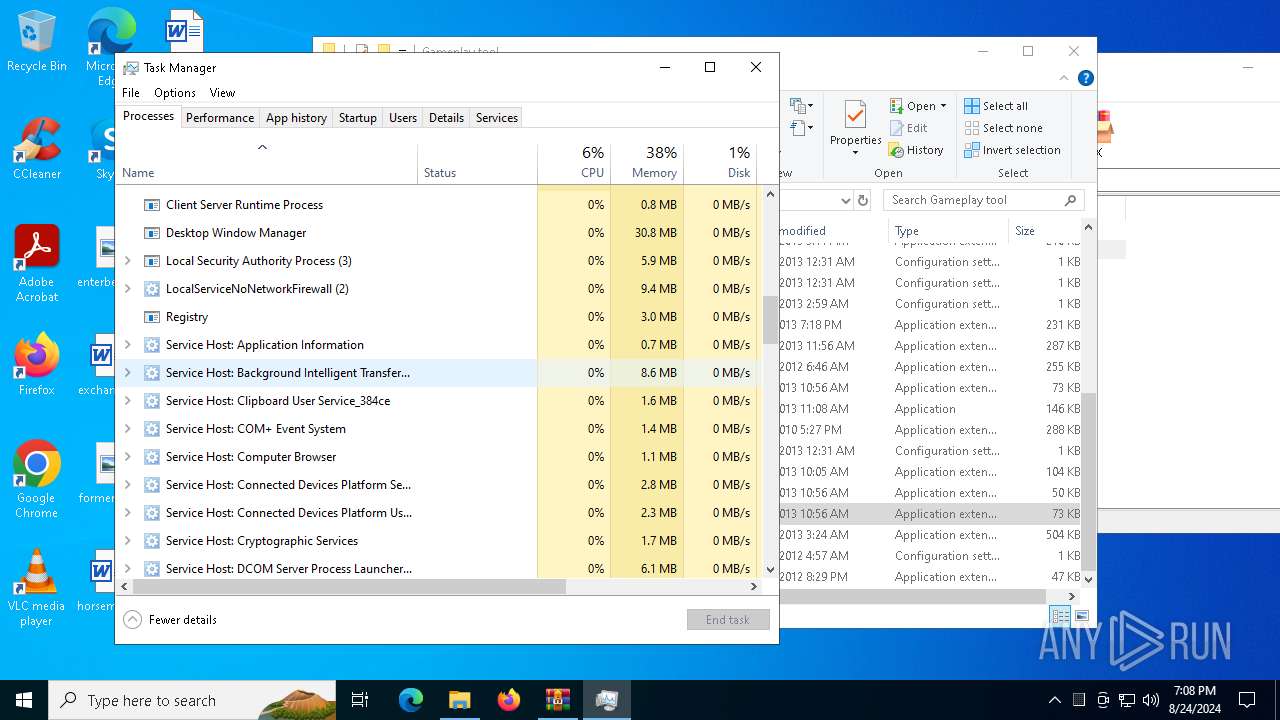Click the Registry process icon

click(152, 317)
